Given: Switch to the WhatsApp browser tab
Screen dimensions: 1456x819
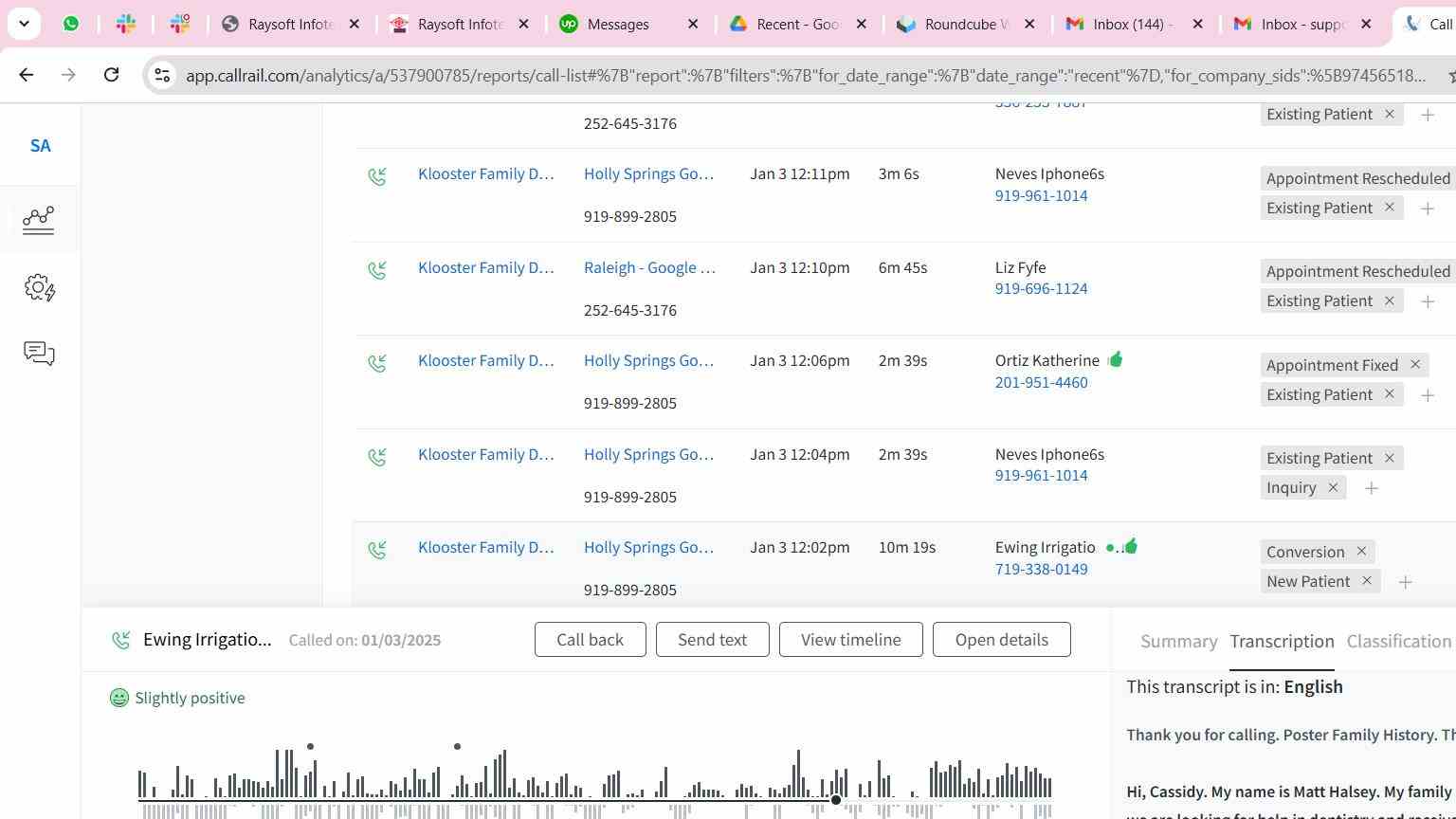Looking at the screenshot, I should (71, 24).
